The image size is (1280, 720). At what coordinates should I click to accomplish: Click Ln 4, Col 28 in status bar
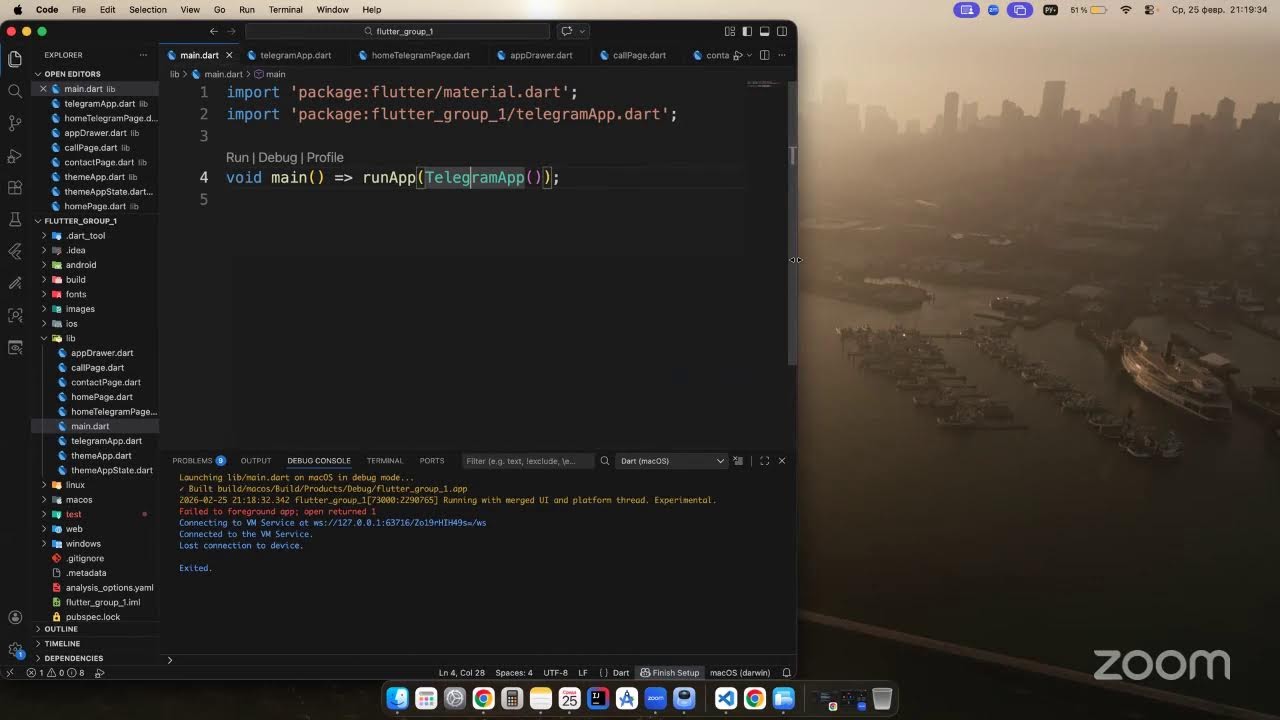(462, 673)
